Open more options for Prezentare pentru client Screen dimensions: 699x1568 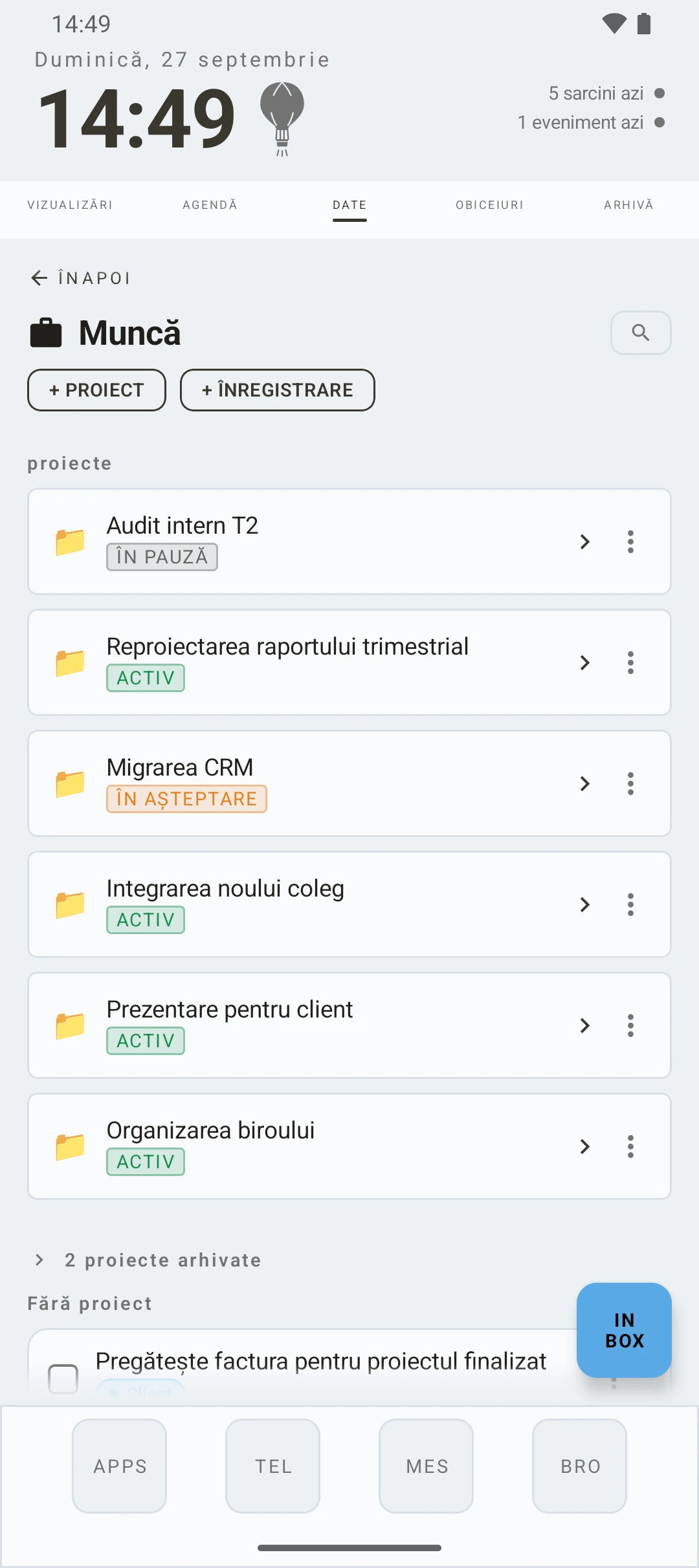pyautogui.click(x=630, y=1025)
